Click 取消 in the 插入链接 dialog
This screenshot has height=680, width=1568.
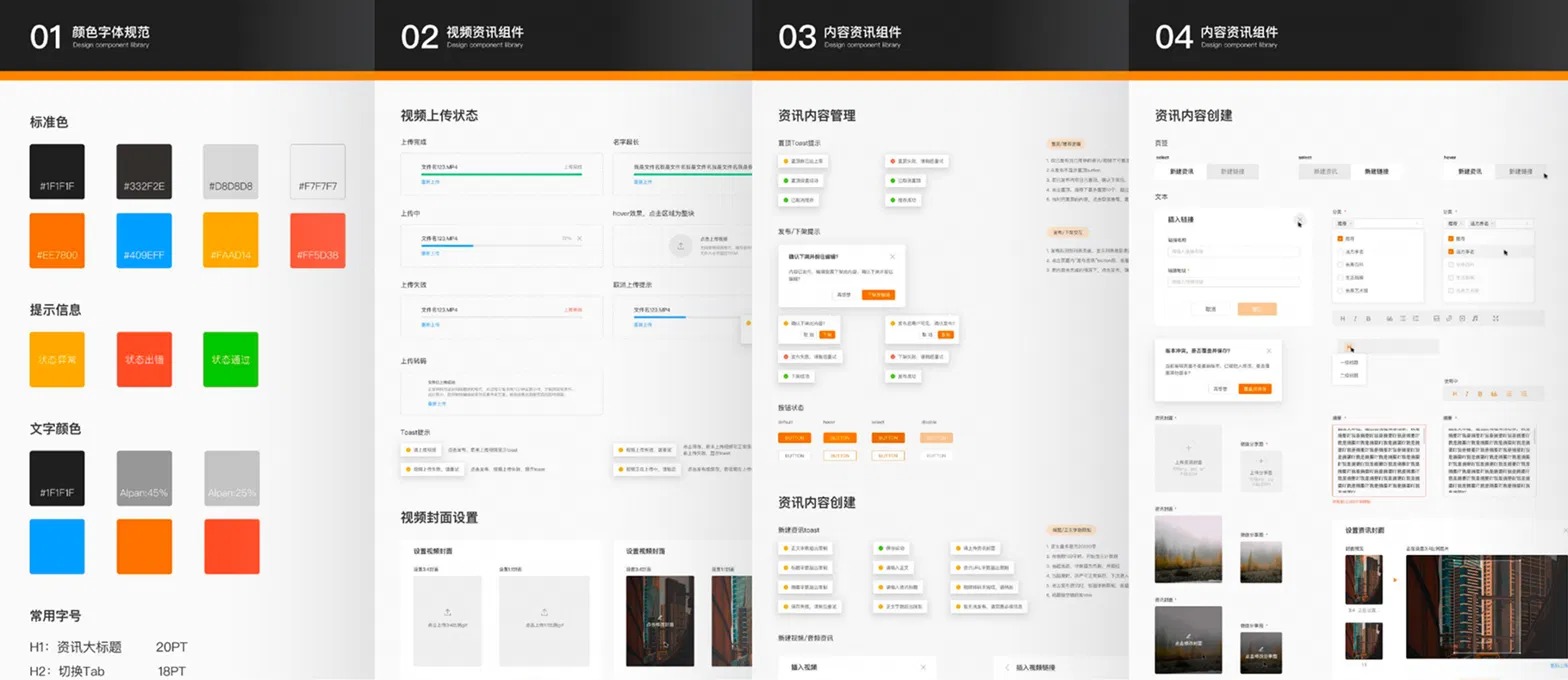1211,309
